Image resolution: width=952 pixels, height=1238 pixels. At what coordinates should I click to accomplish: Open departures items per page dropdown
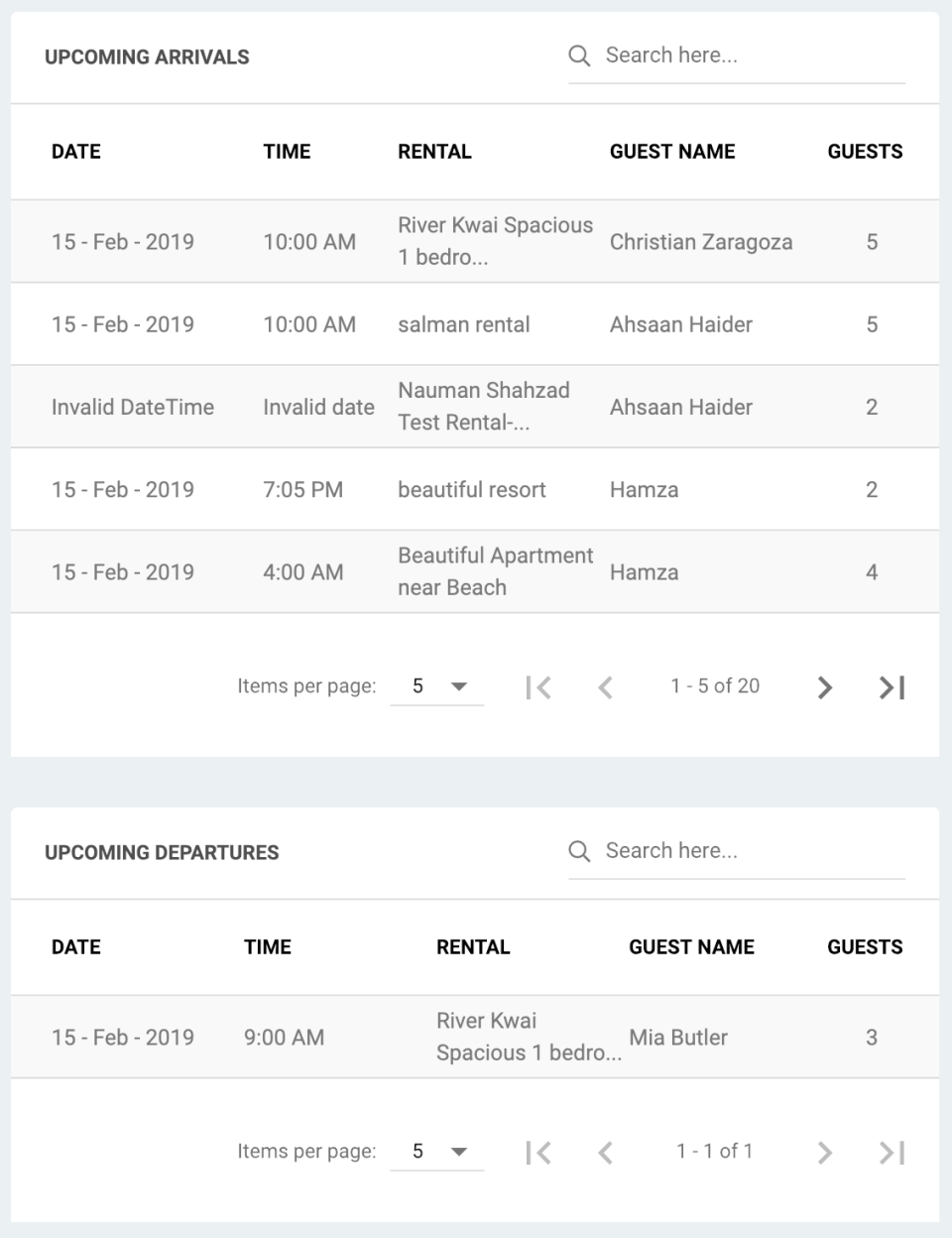(x=437, y=1152)
